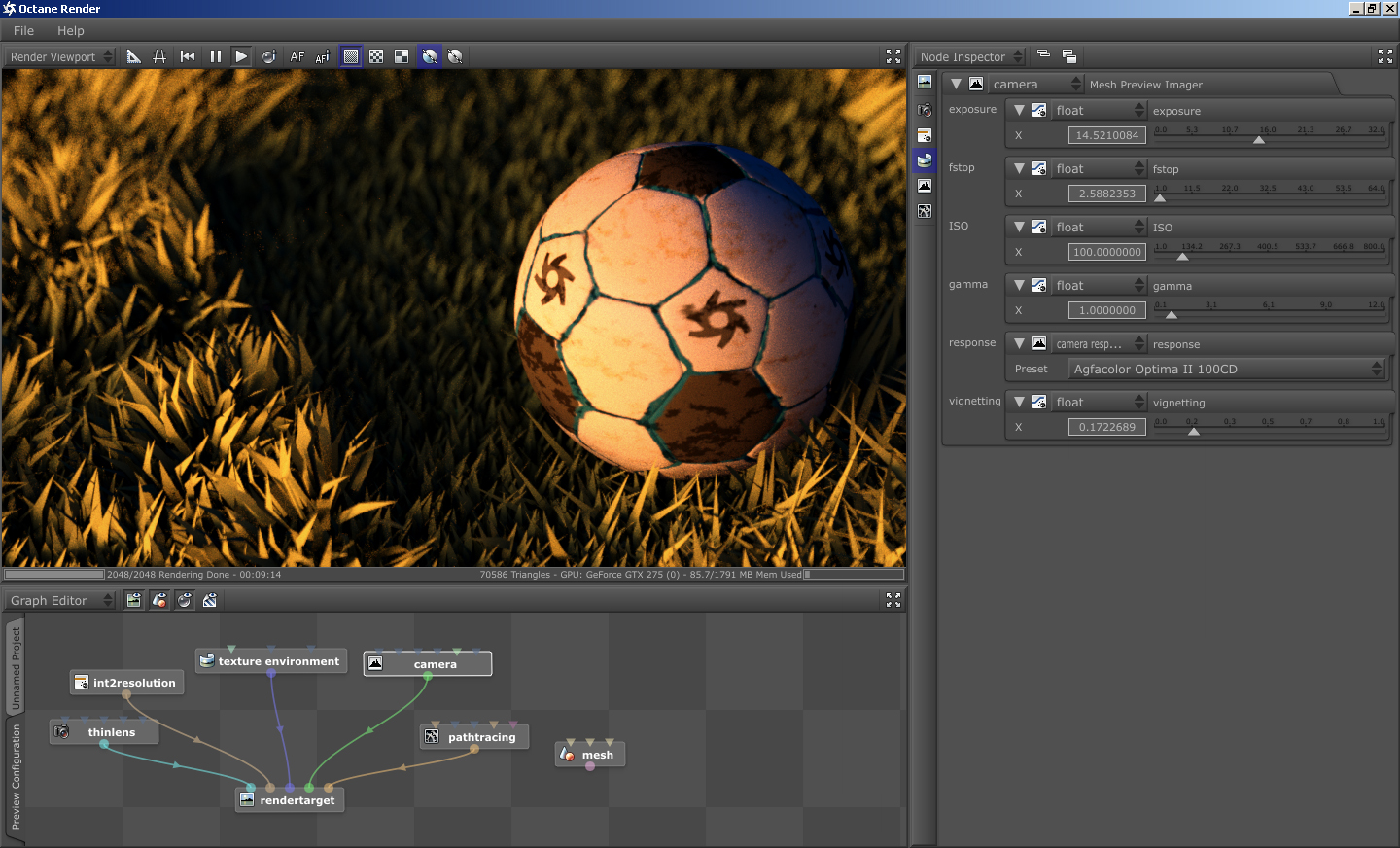The image size is (1400, 848).
Task: Toggle the large checker display mode
Action: pos(402,56)
